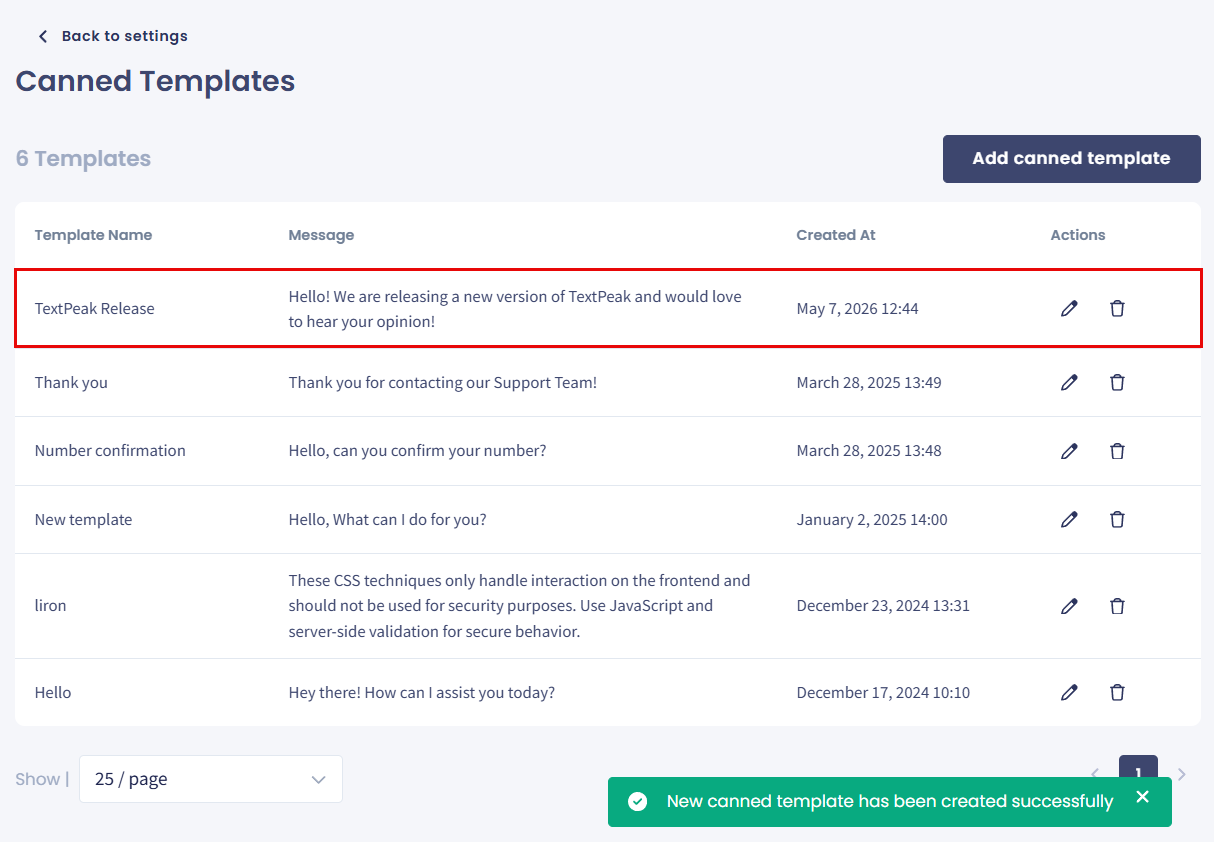Delete the New template entry

pos(1117,520)
